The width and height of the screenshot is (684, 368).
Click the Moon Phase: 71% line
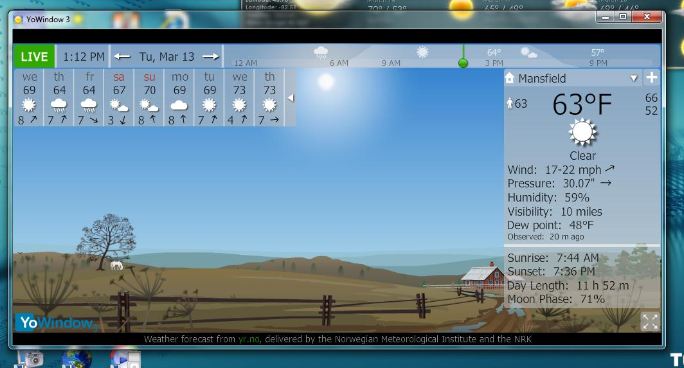[x=556, y=299]
